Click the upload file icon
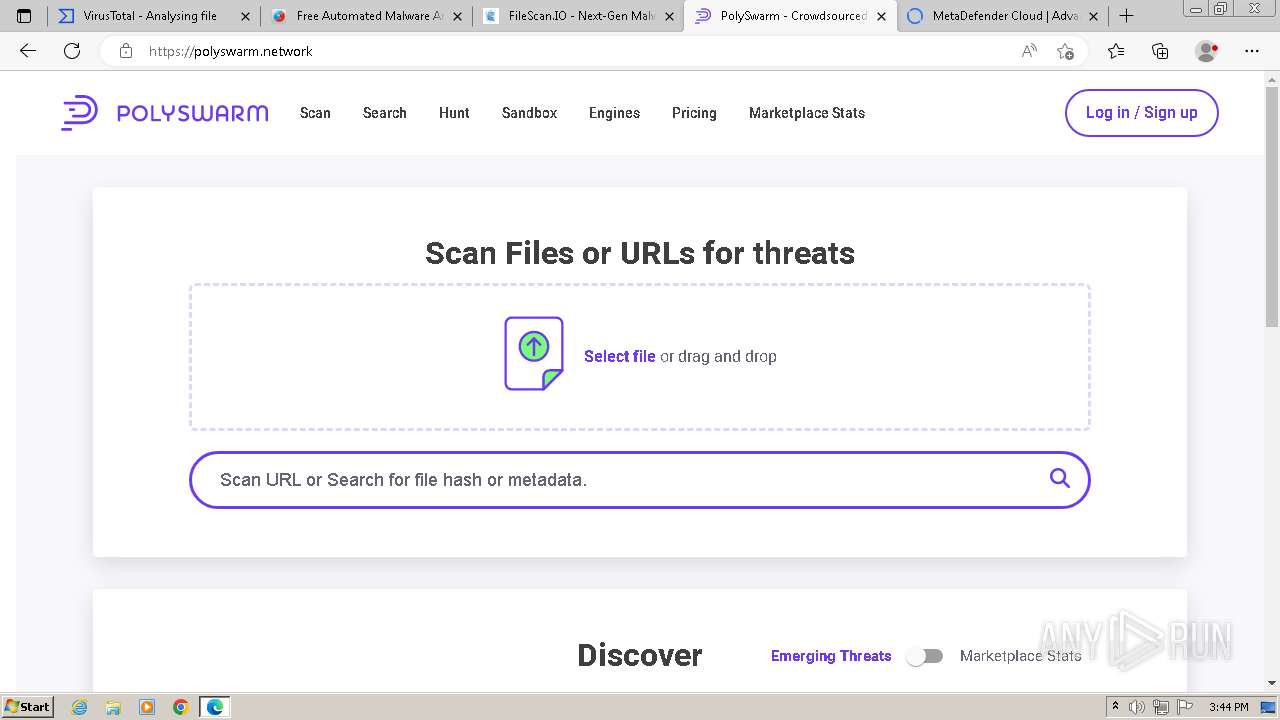 click(x=534, y=353)
